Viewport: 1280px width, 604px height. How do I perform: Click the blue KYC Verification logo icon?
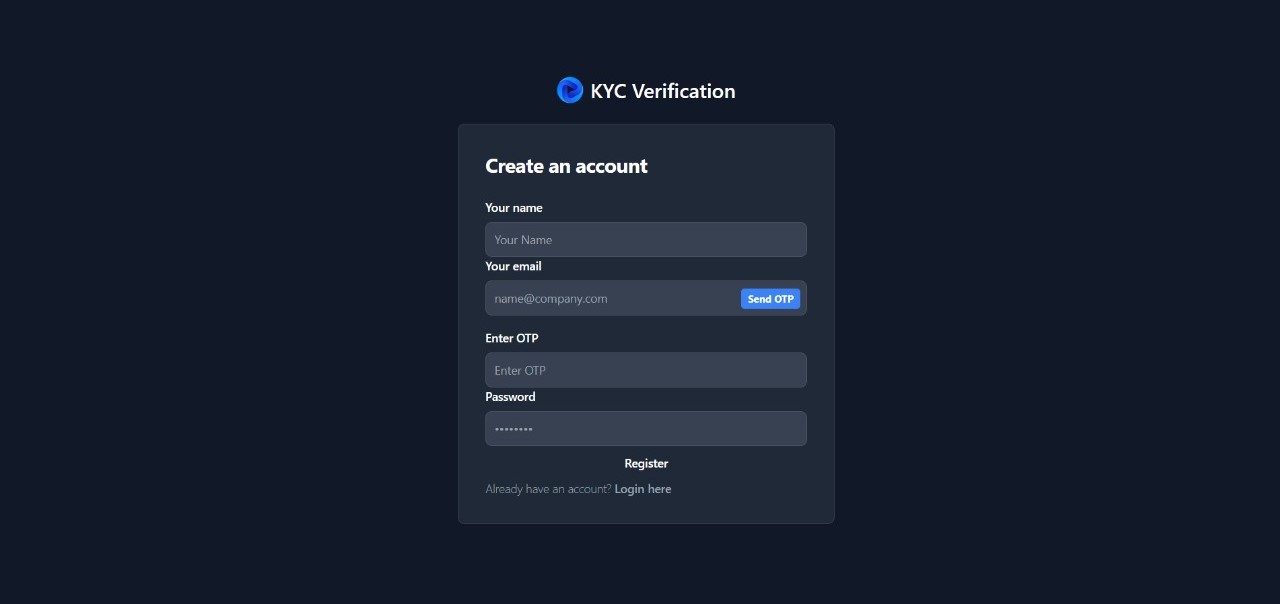pyautogui.click(x=570, y=90)
